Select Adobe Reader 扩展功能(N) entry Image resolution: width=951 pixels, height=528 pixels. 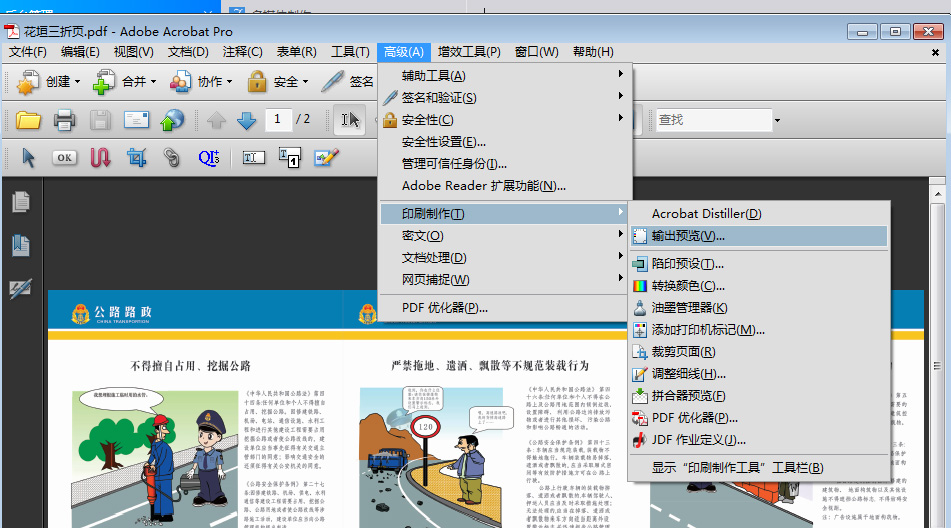point(506,186)
